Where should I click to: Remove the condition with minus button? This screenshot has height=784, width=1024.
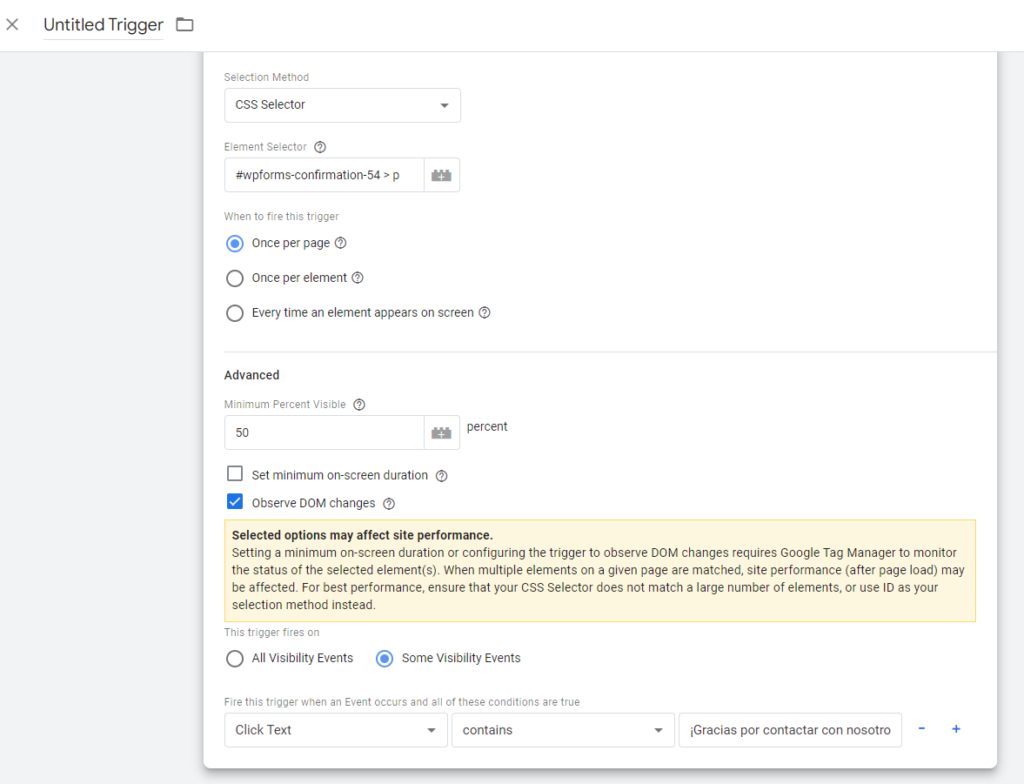(921, 729)
